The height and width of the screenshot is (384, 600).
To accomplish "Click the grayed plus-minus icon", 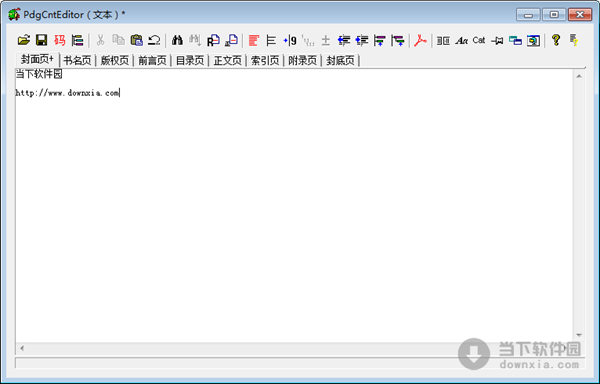I will [x=326, y=40].
